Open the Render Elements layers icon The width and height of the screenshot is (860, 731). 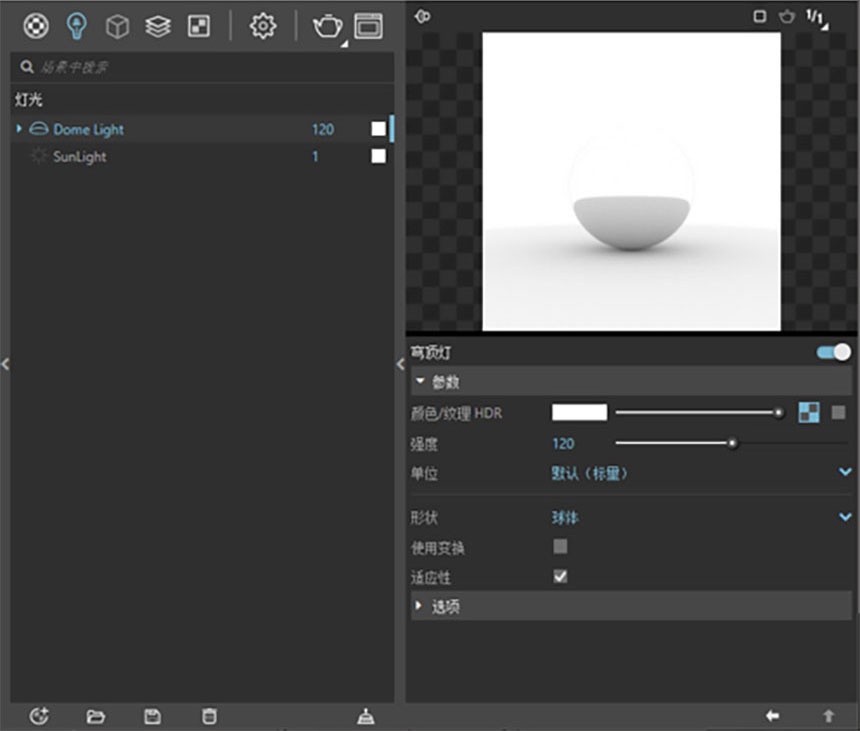point(158,26)
